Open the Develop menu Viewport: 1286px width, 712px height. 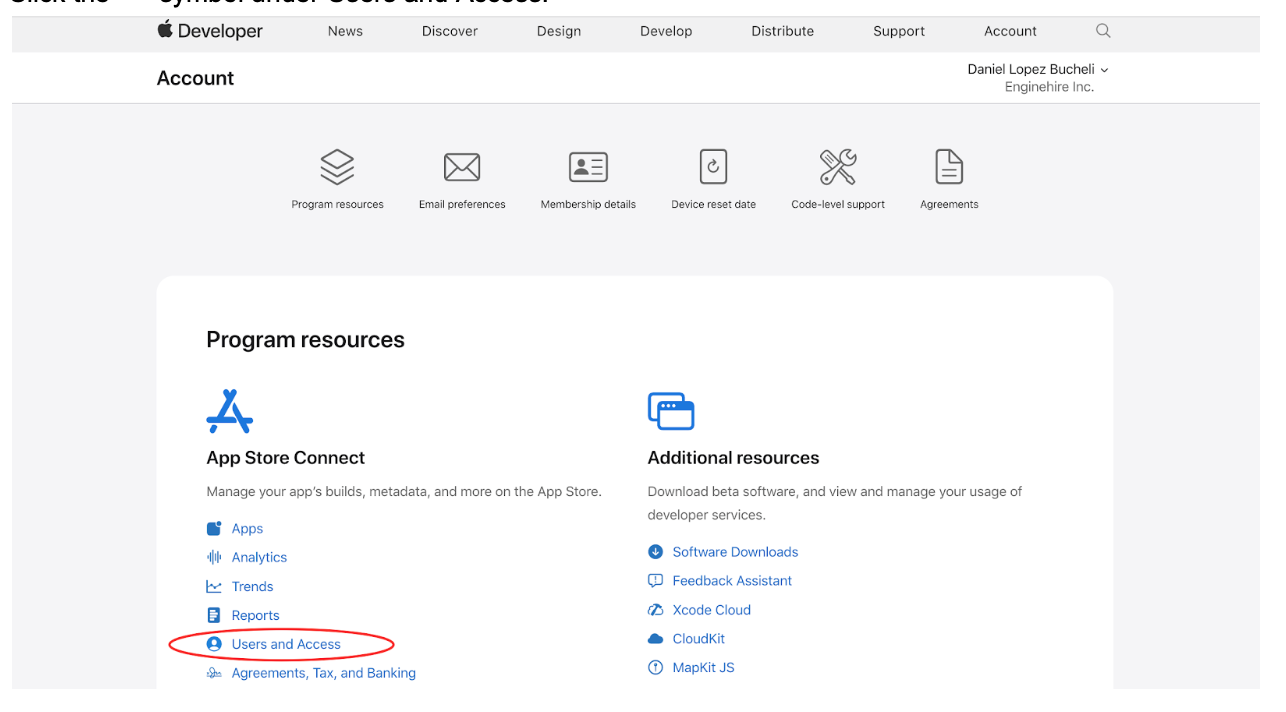[x=666, y=31]
